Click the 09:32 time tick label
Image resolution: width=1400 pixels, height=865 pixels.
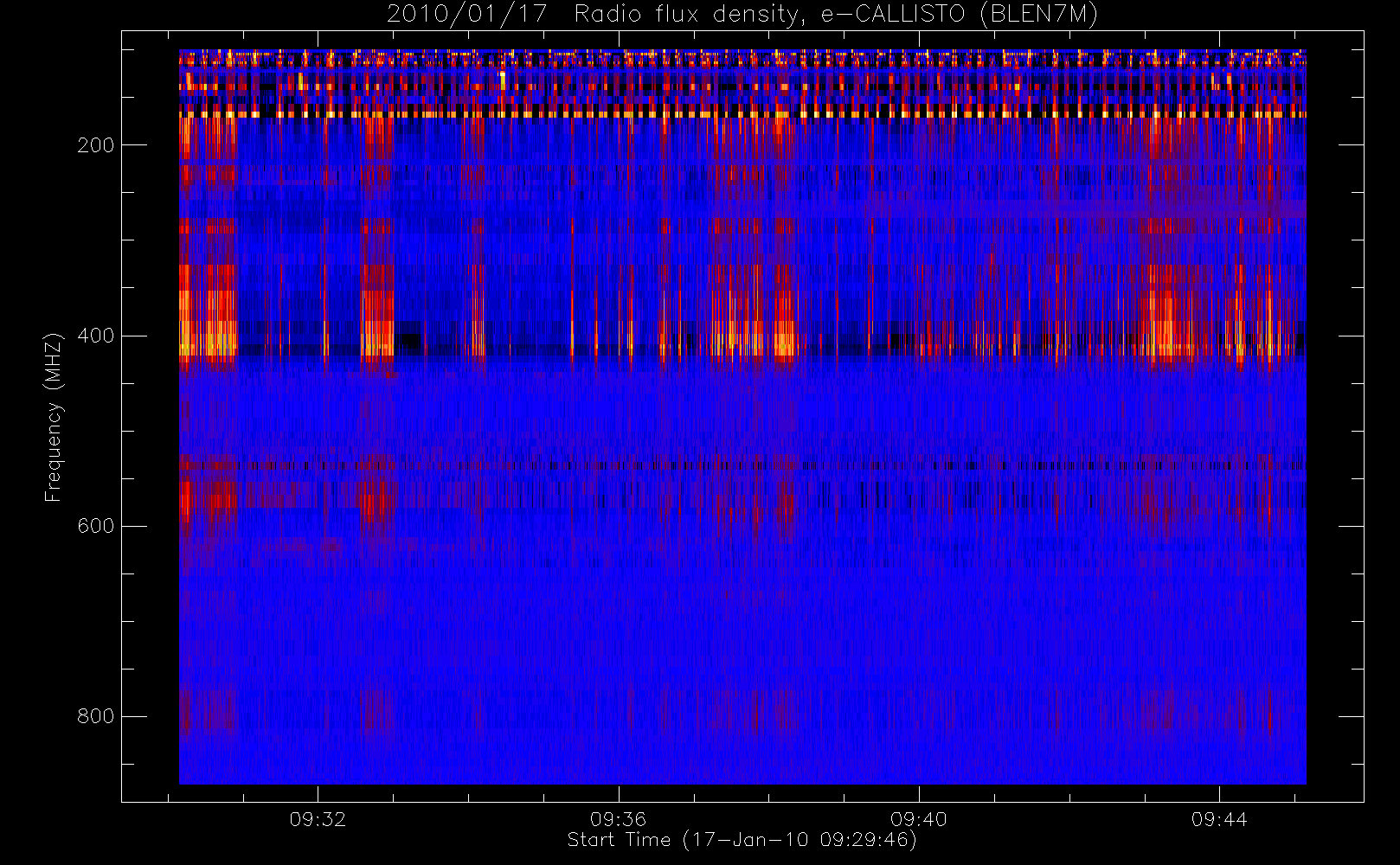[x=318, y=819]
